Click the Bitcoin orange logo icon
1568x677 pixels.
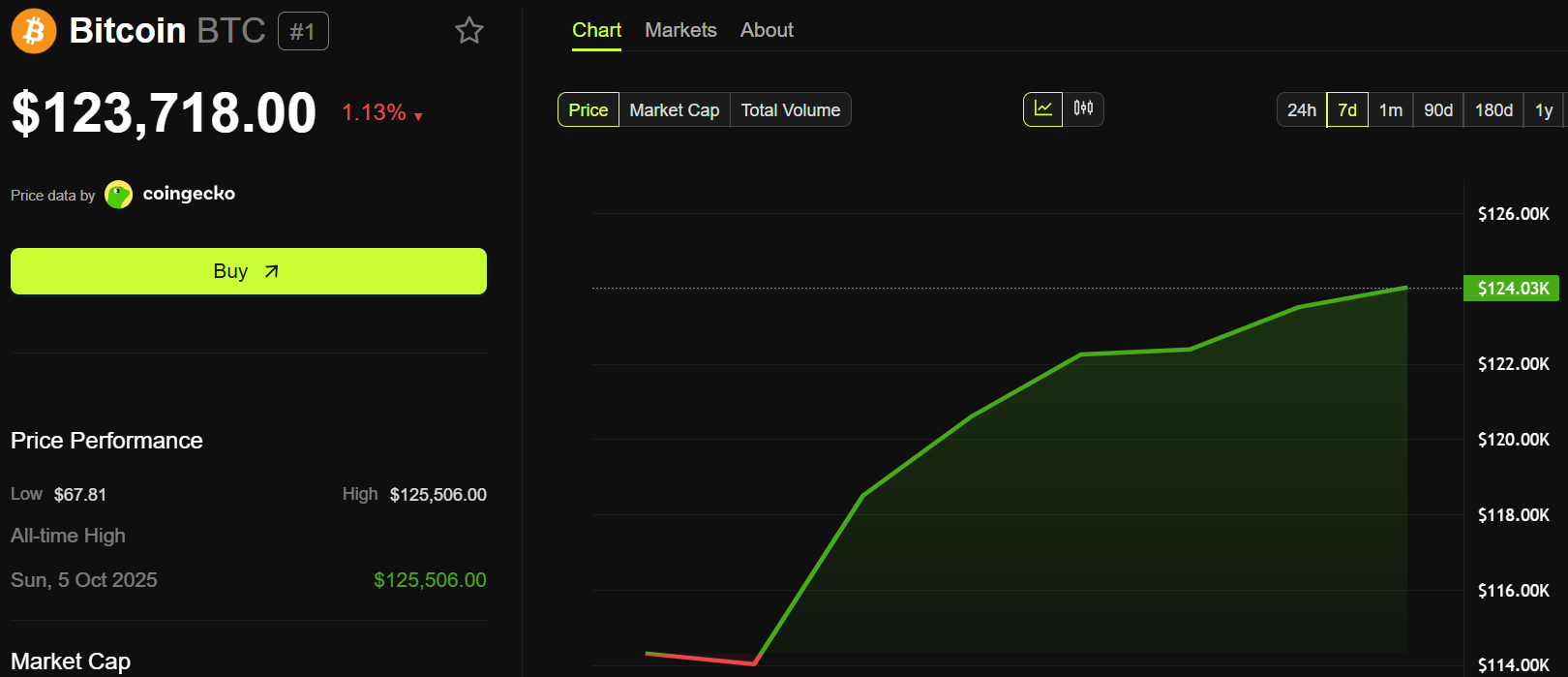(34, 31)
